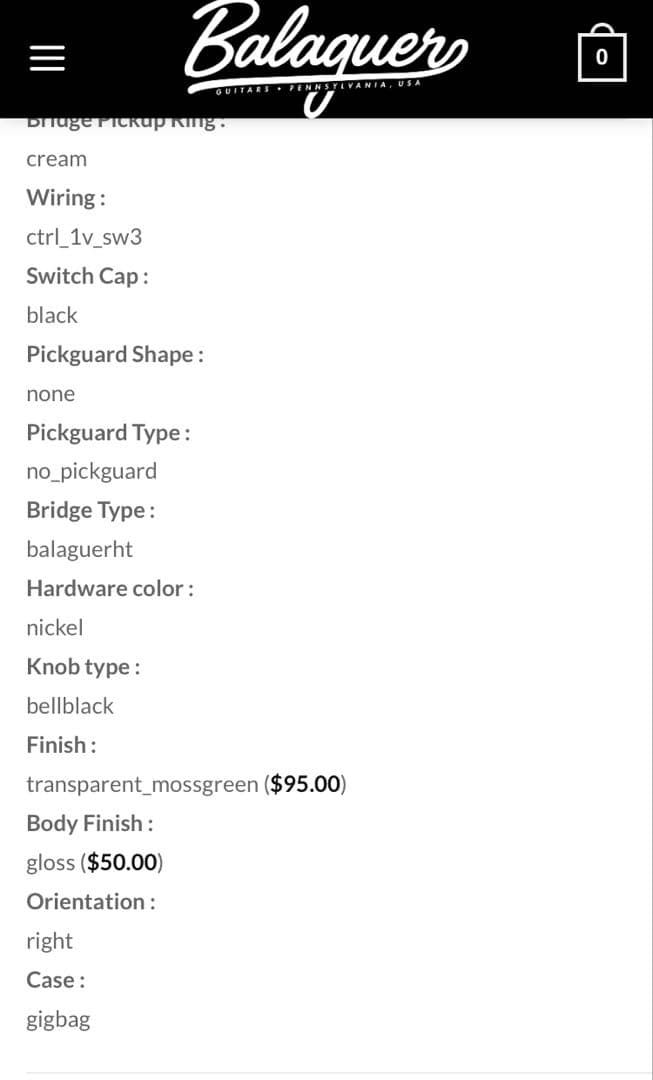Screen dimensions: 653x1080
Task: Open the hamburger navigation menu
Action: click(47, 58)
